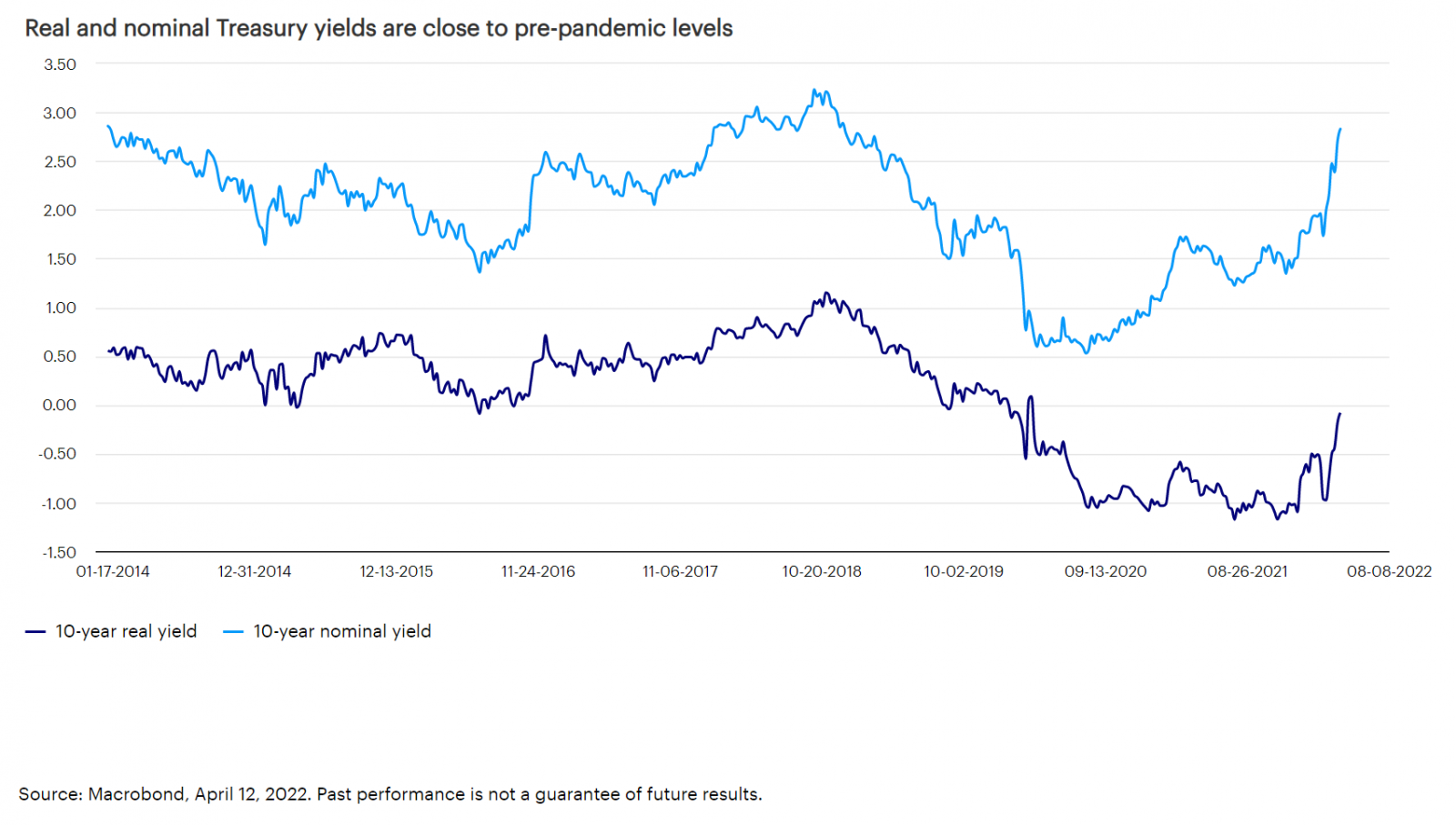Click the 10-20-2018 date label

click(822, 571)
